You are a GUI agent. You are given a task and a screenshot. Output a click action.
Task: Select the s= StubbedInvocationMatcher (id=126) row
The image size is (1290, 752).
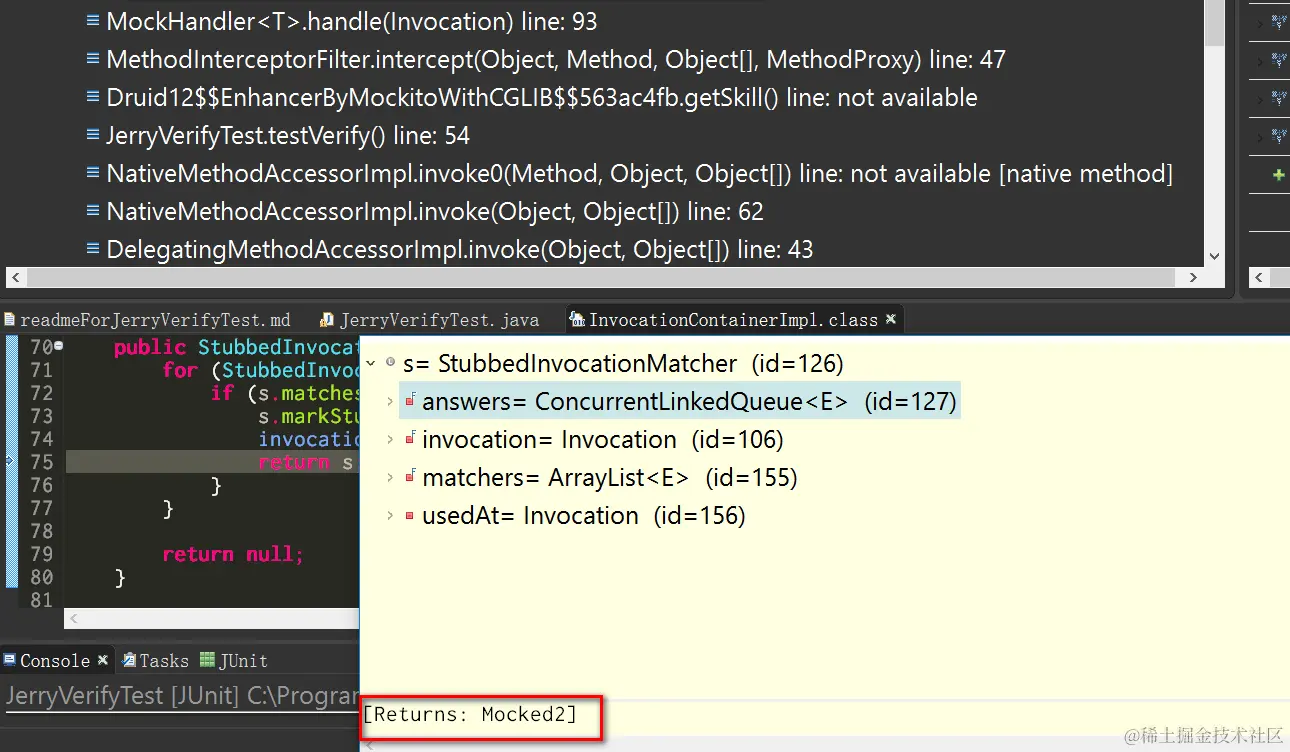(x=623, y=363)
